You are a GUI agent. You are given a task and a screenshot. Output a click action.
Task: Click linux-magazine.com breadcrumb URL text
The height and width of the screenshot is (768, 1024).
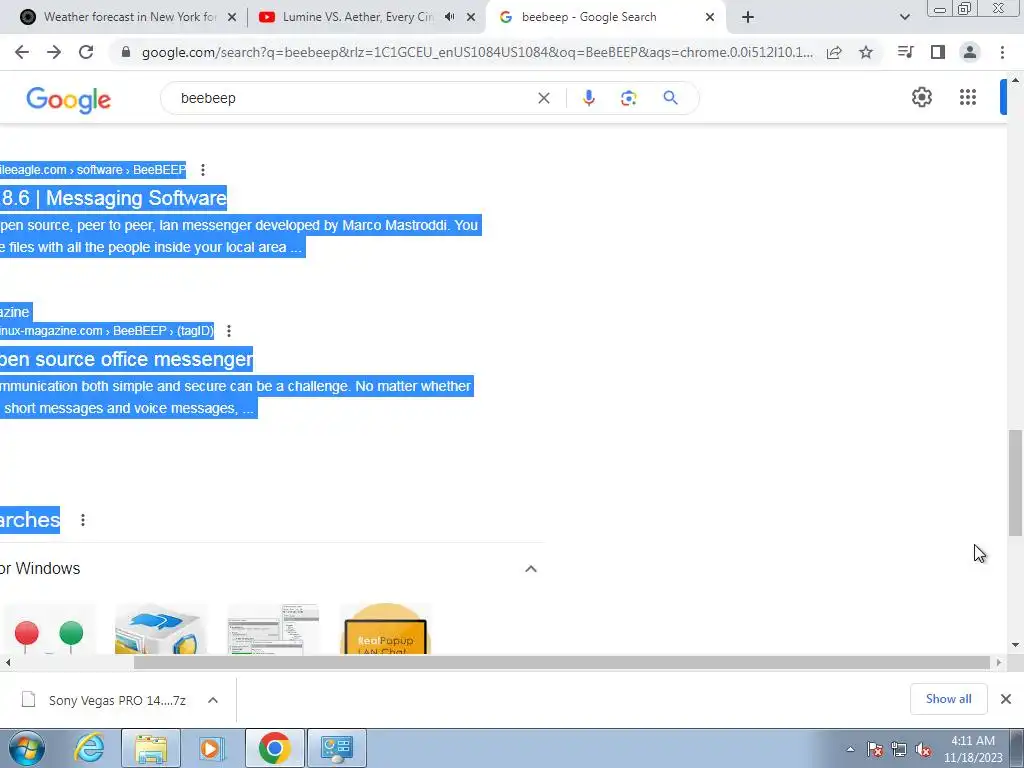106,330
